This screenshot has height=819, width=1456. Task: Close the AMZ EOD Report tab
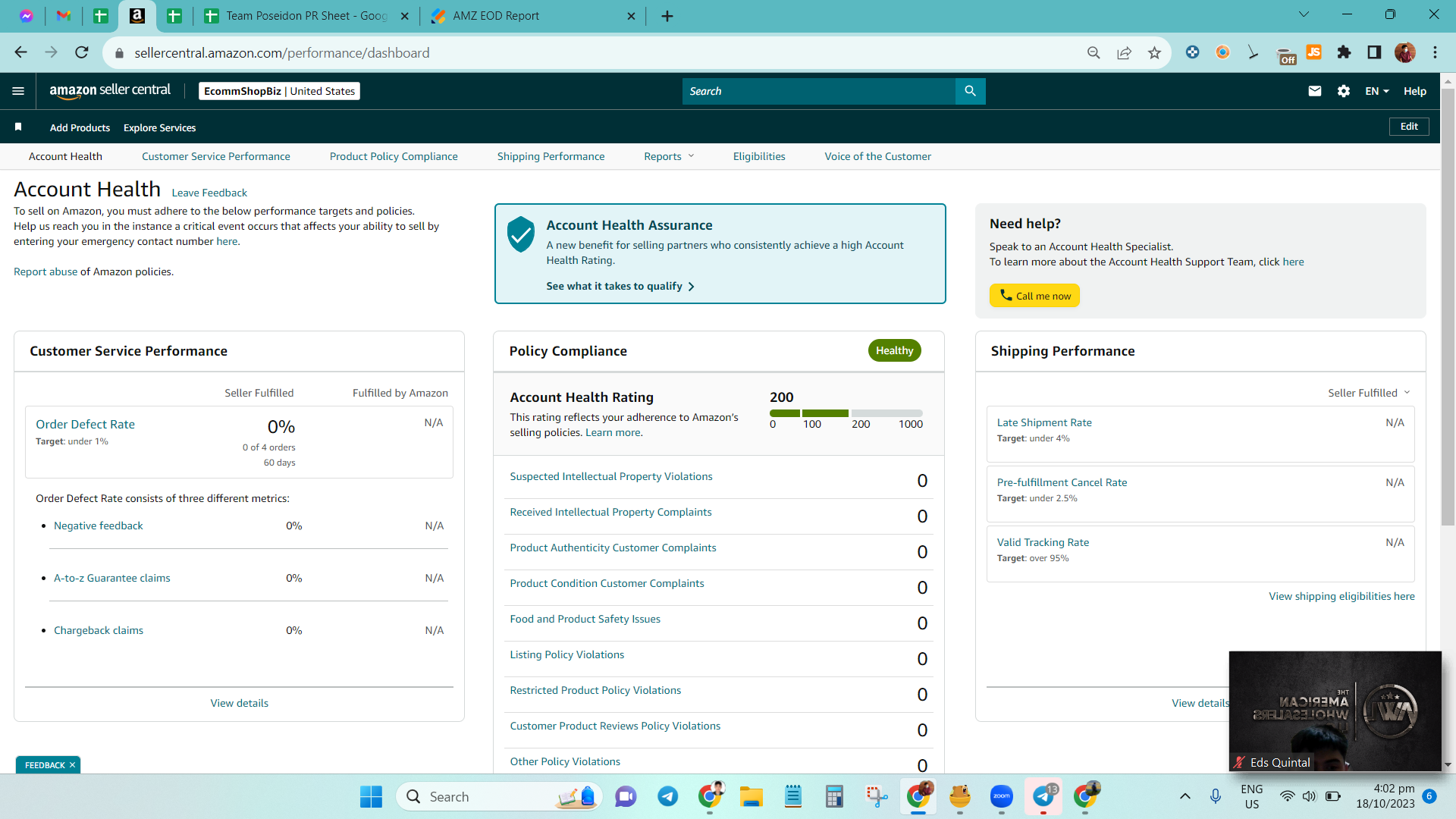(631, 16)
